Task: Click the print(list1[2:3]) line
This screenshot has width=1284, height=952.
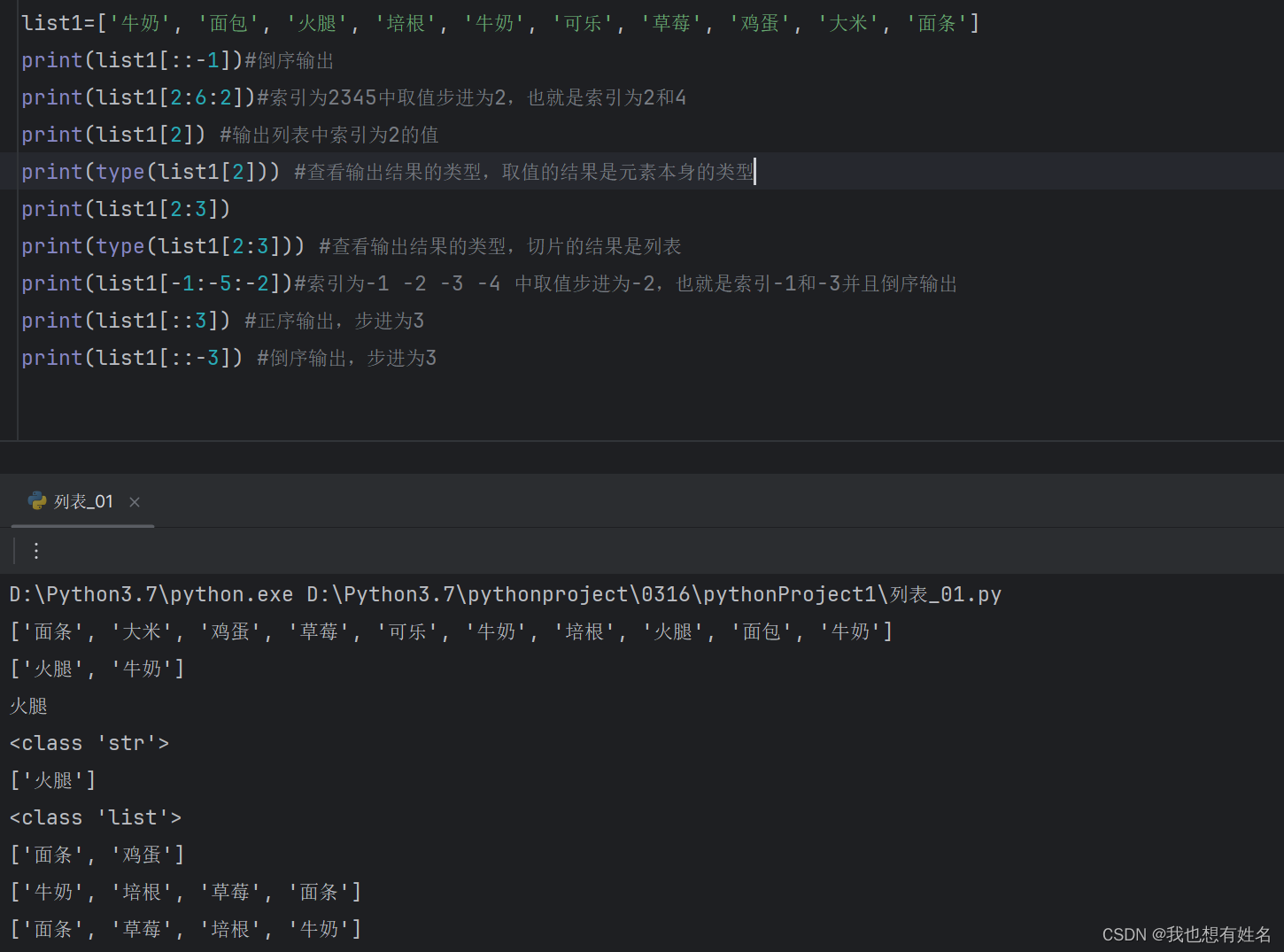Action: tap(124, 208)
